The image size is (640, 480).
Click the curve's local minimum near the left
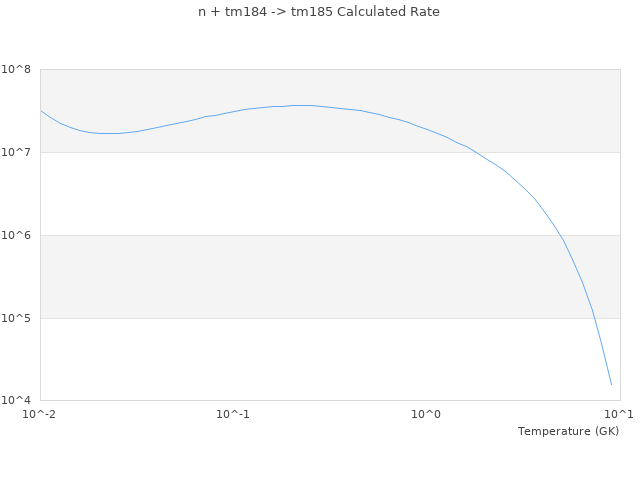point(110,133)
